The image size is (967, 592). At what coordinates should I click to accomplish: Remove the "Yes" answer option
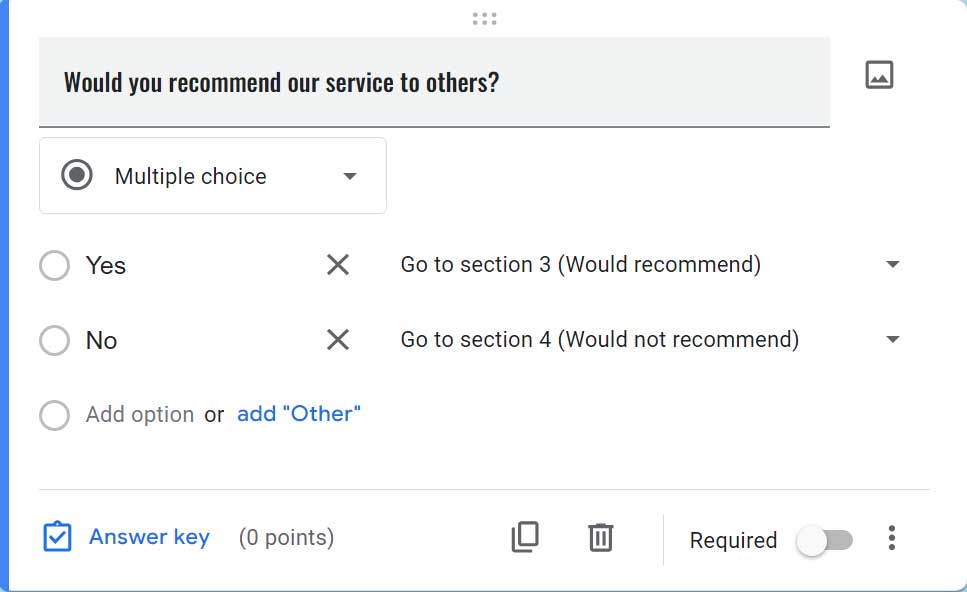tap(337, 265)
